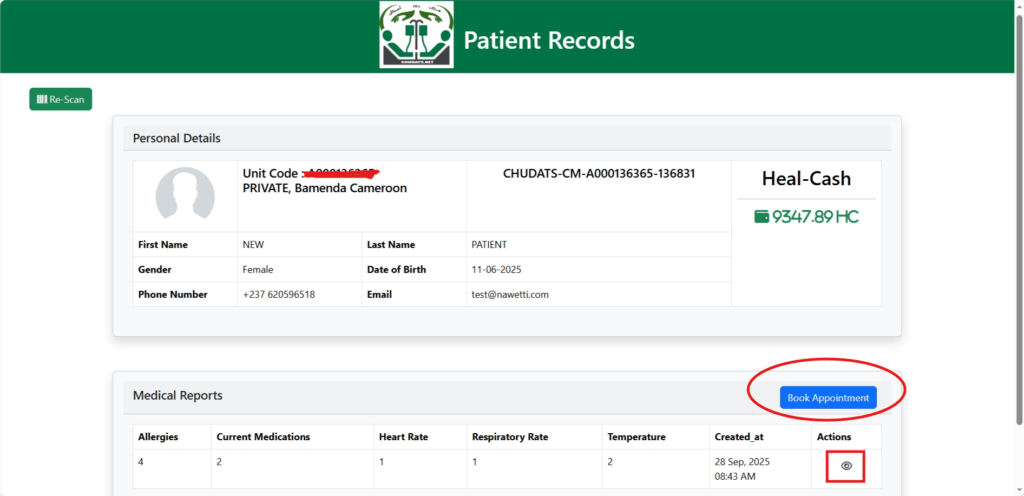1024x496 pixels.
Task: Select phone number +237 620596518
Action: click(279, 294)
